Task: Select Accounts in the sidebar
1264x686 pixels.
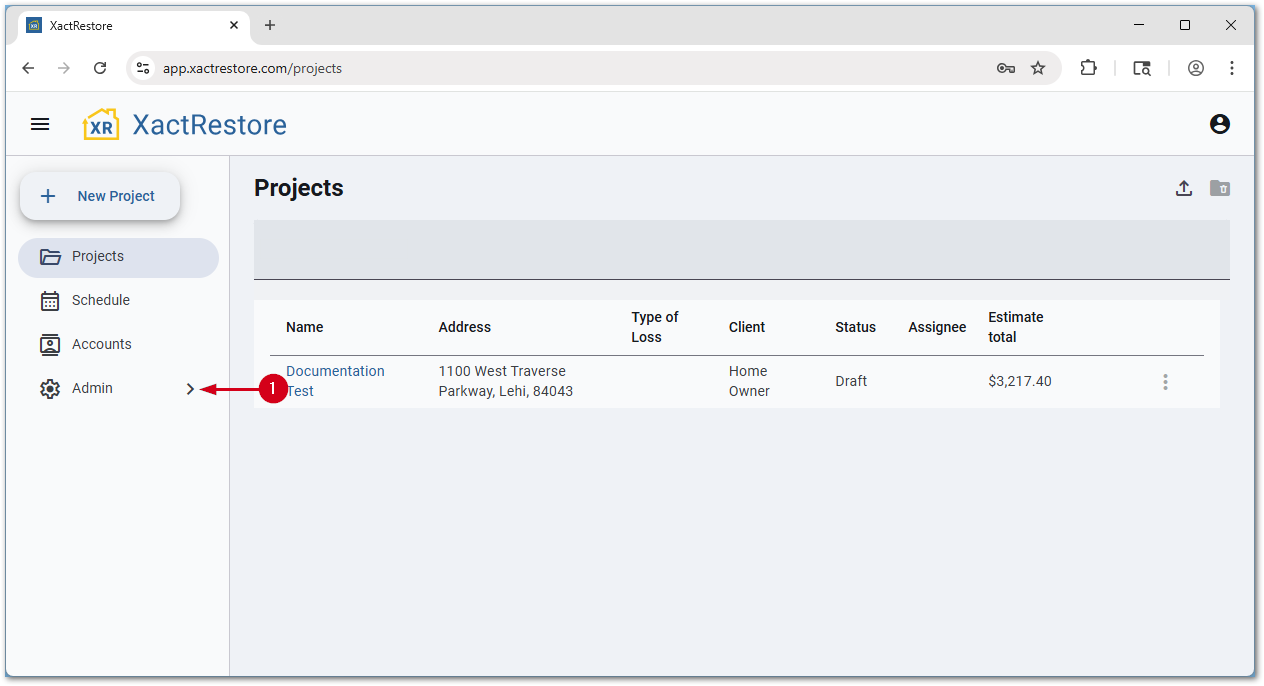Action: coord(101,344)
